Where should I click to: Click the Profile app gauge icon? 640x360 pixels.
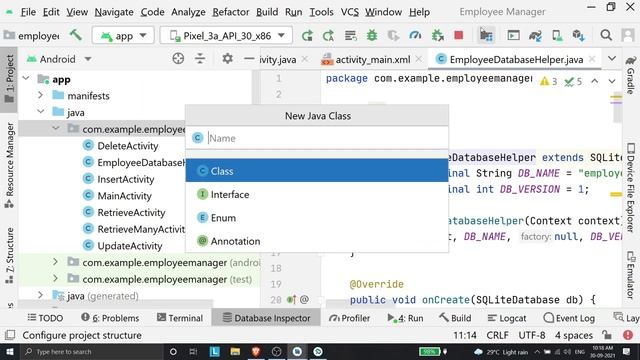pos(415,36)
